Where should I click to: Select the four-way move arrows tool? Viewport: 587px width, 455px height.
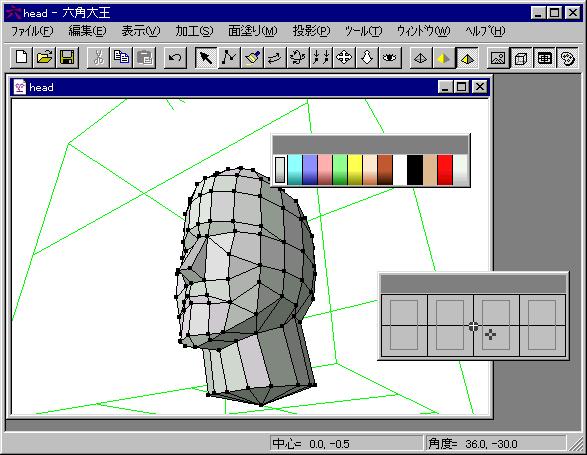[x=344, y=58]
